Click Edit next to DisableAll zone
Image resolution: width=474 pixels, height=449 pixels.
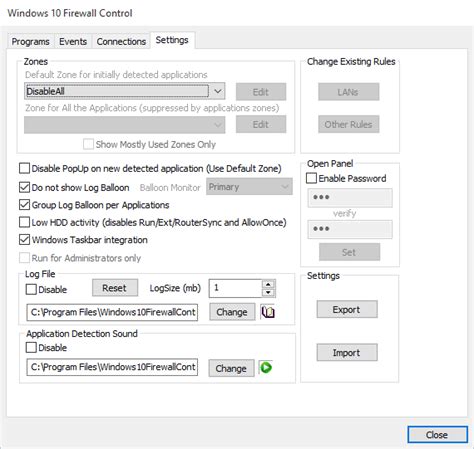[261, 92]
